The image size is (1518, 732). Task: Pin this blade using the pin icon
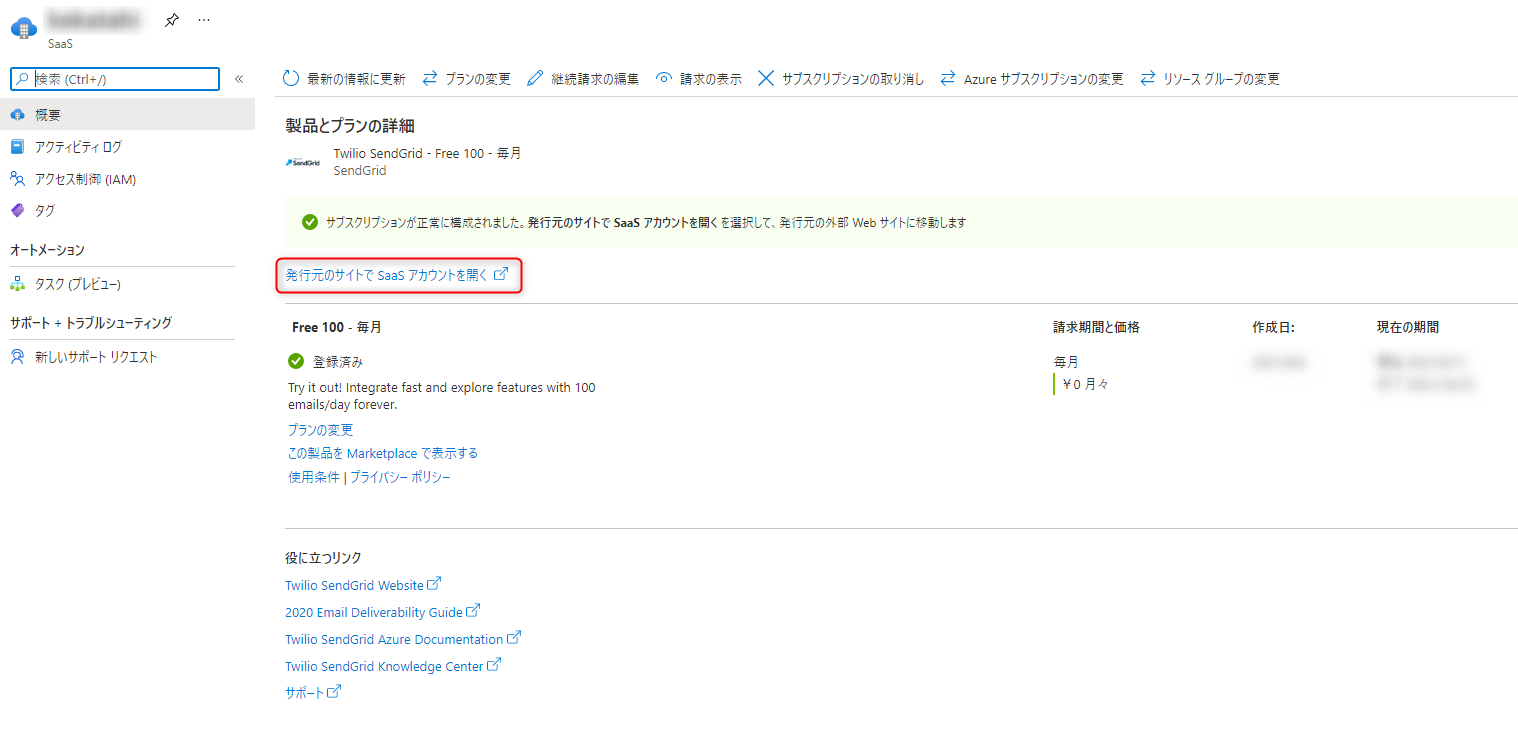[x=171, y=18]
